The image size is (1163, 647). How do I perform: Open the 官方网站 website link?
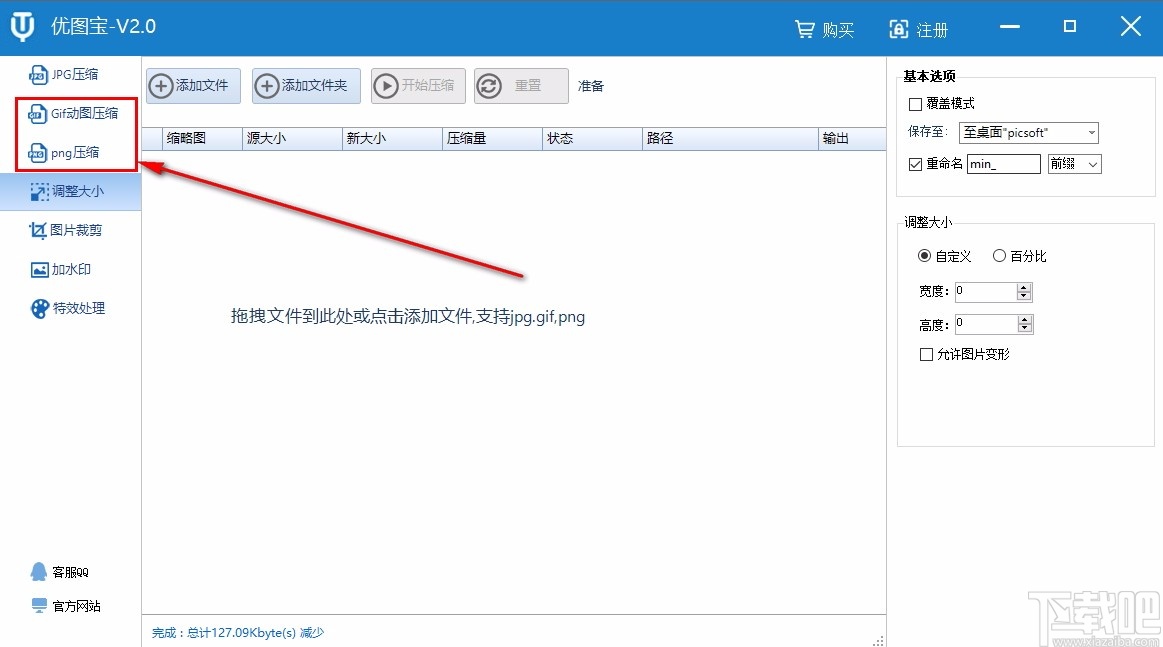click(x=70, y=605)
